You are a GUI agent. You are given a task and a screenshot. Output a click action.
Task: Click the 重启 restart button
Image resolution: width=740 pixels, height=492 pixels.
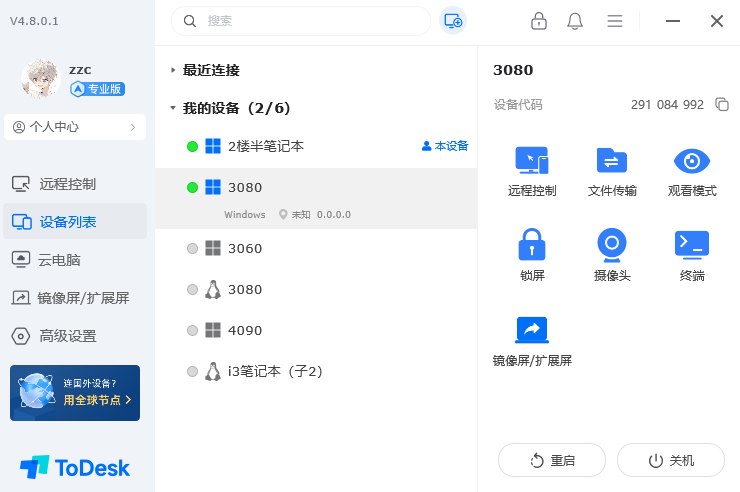552,460
